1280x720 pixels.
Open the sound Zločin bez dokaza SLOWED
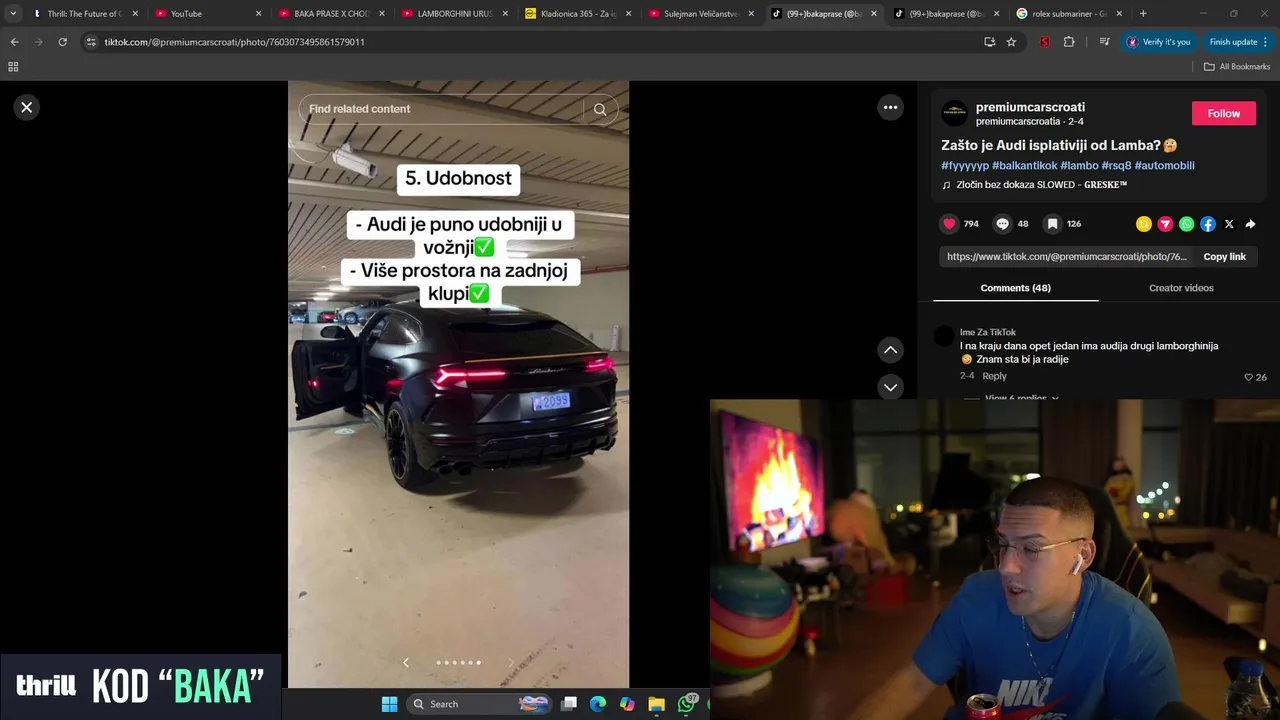coord(1041,185)
